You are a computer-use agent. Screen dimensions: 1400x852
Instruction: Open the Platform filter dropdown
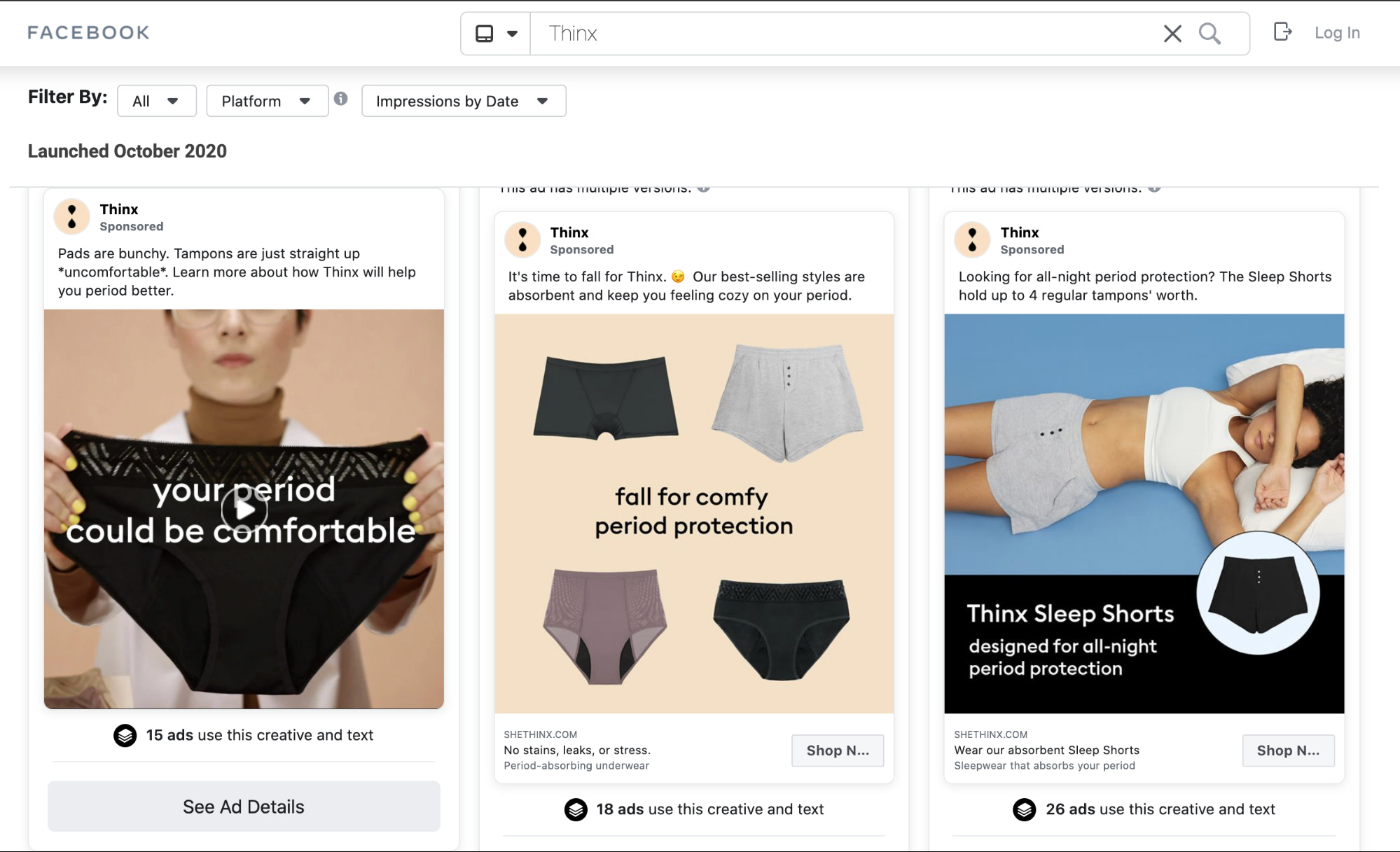(267, 101)
